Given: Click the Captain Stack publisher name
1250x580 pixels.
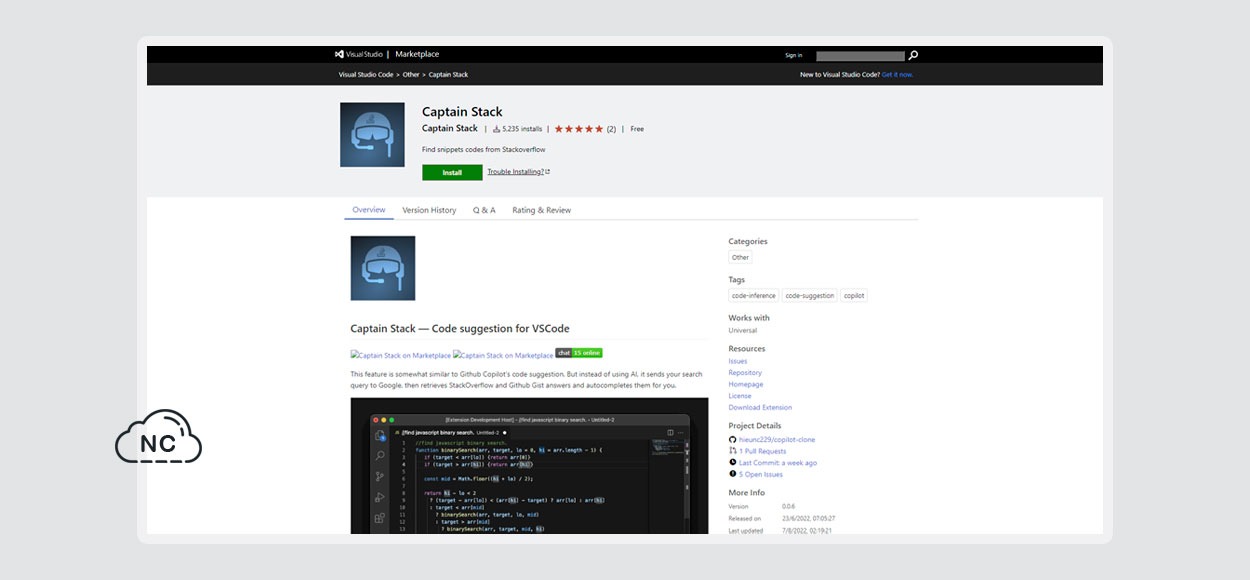Looking at the screenshot, I should point(450,129).
